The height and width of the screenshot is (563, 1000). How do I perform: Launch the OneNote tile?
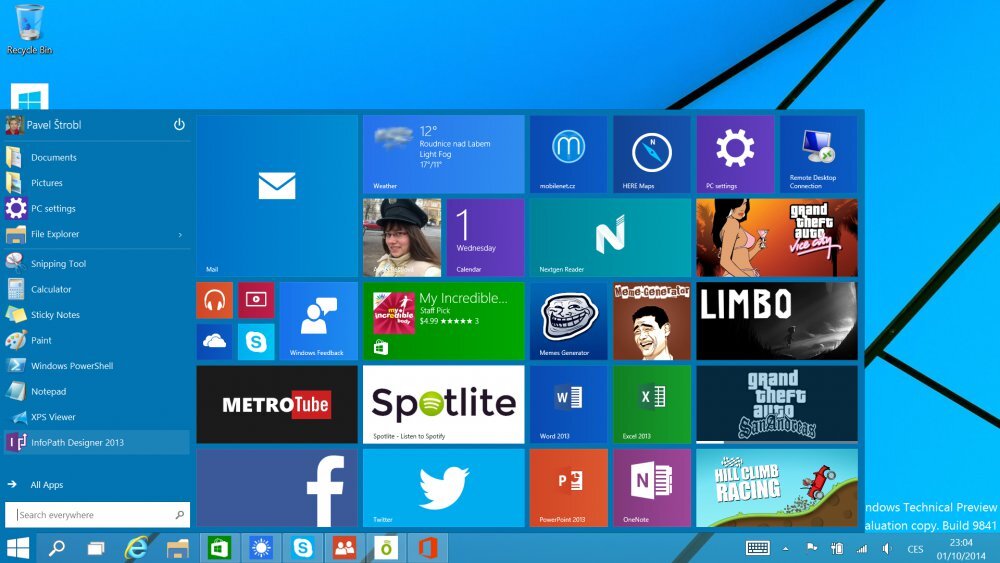coord(652,488)
